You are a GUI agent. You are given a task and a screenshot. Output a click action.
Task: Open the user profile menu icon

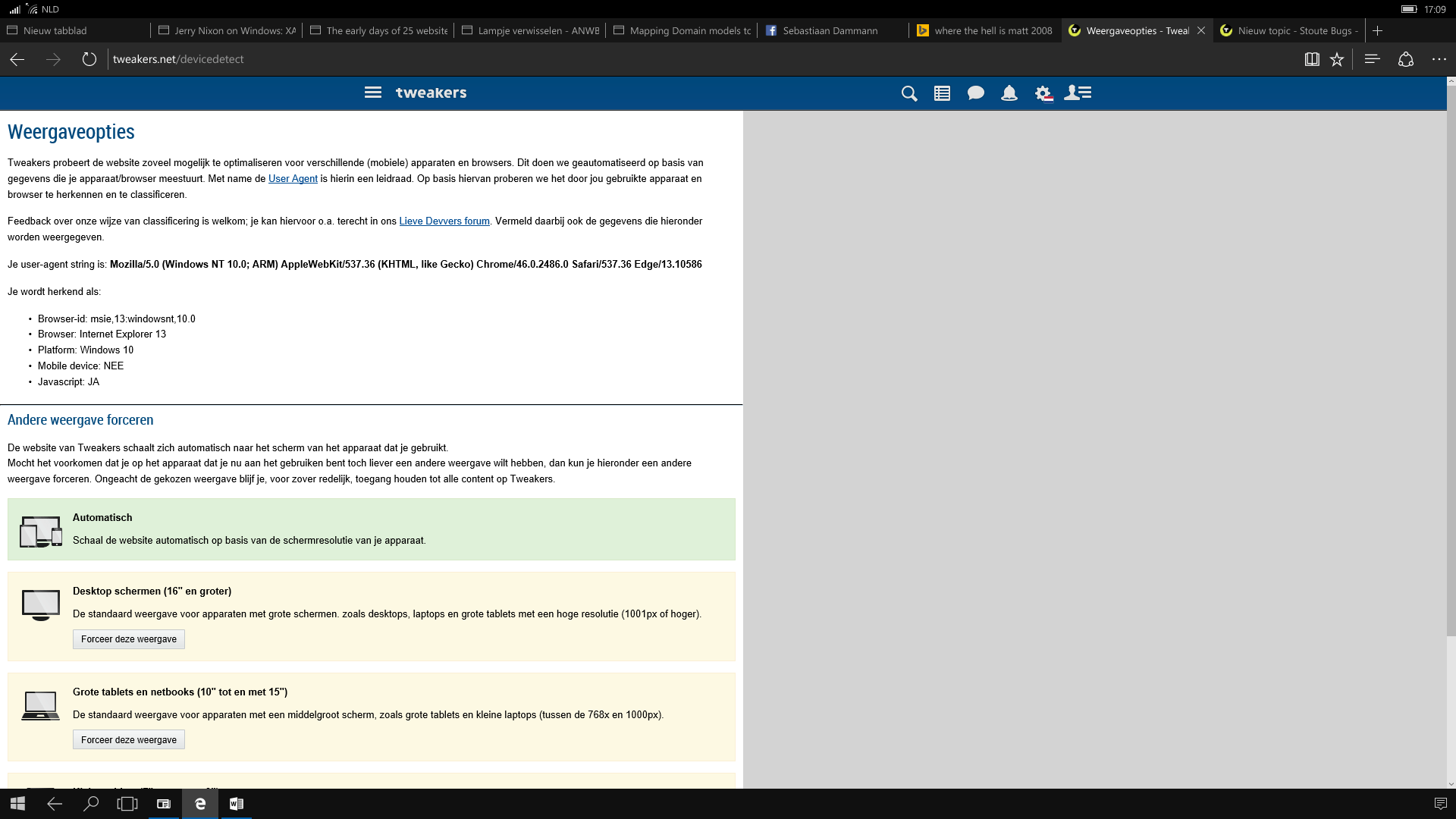(1077, 93)
